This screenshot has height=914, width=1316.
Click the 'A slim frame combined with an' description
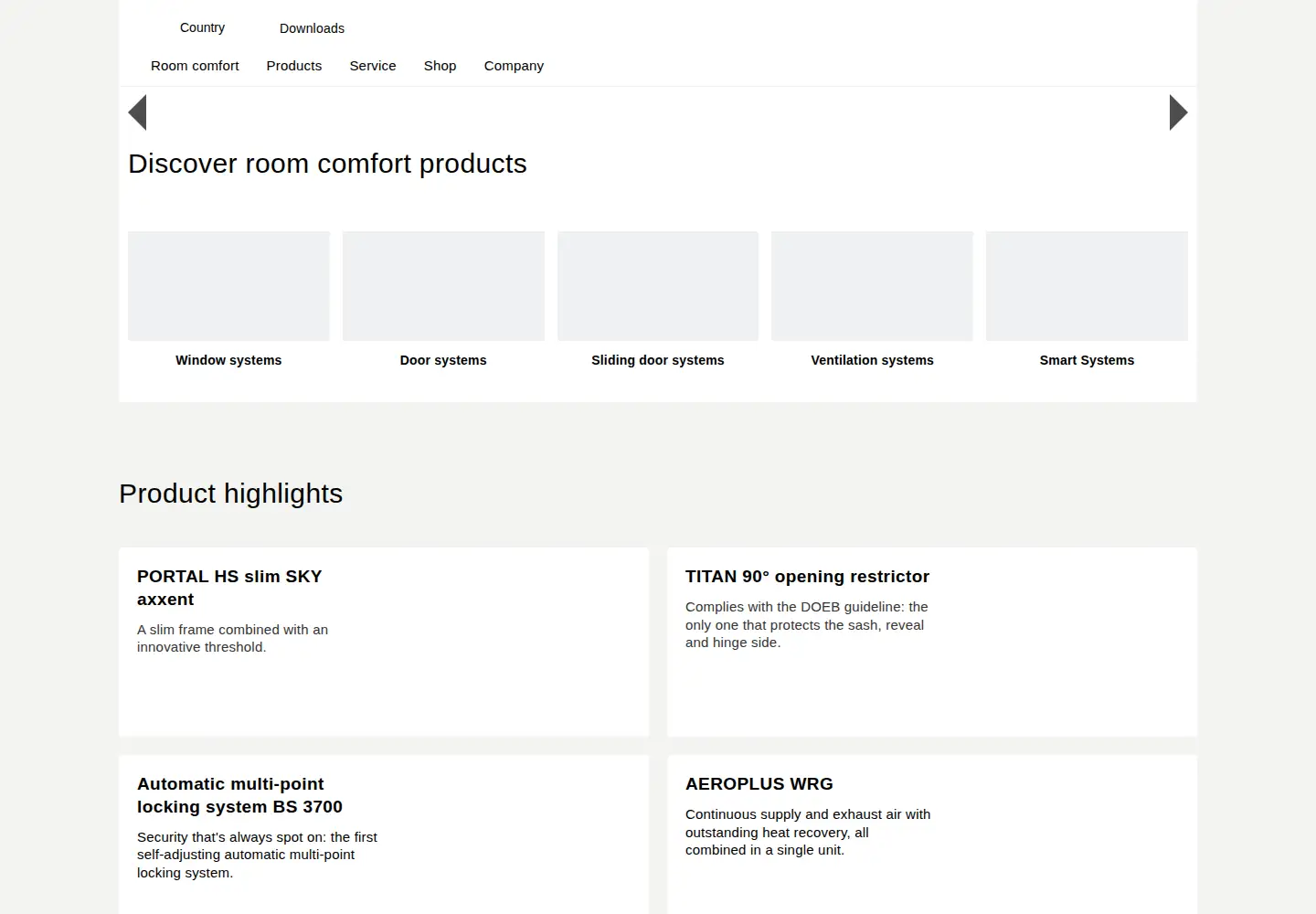click(x=232, y=638)
